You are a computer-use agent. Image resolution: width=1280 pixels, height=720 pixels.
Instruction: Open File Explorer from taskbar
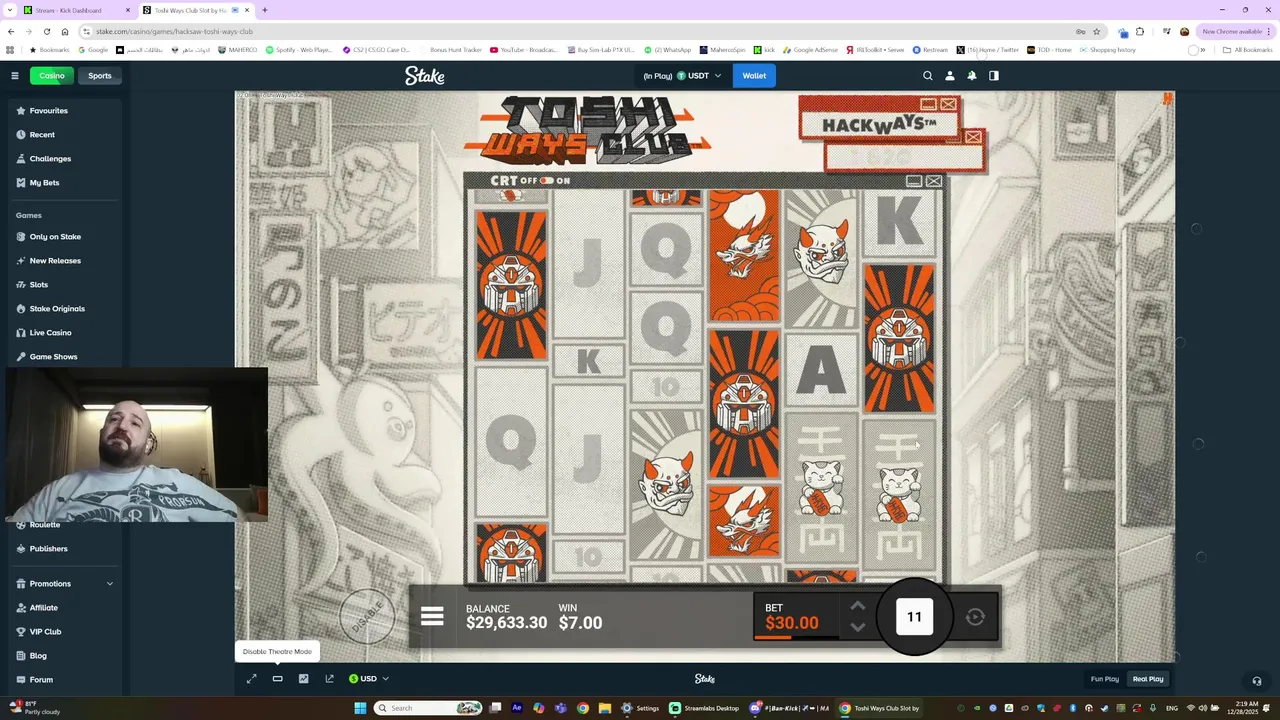click(x=605, y=708)
